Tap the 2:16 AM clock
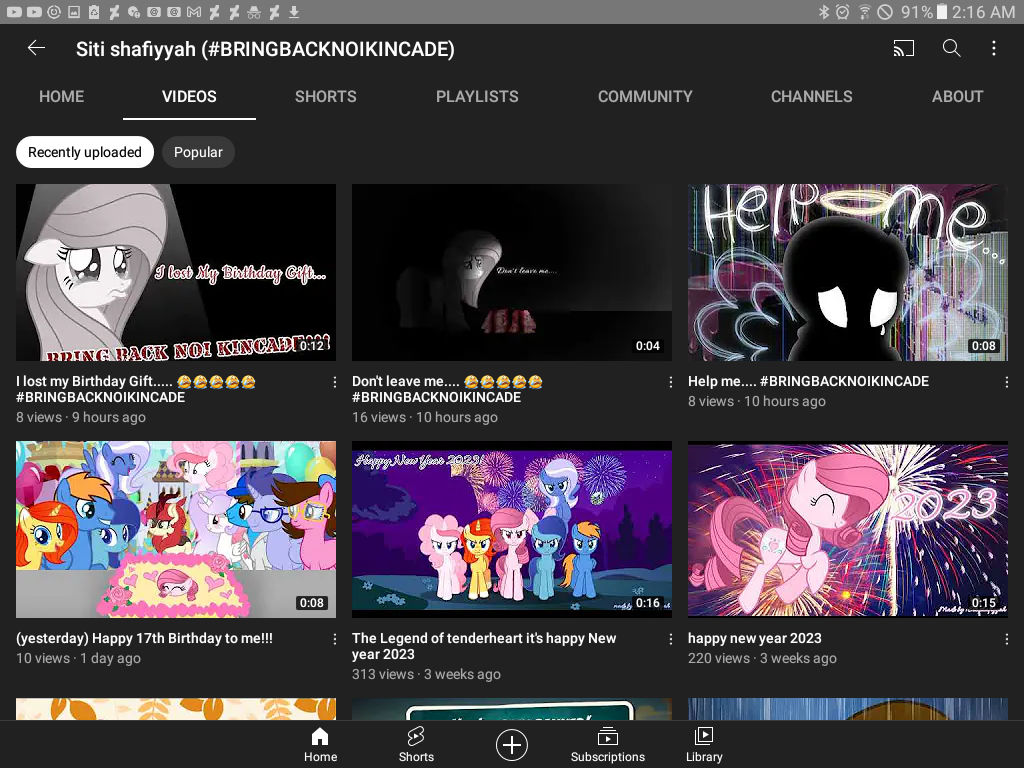 click(983, 12)
